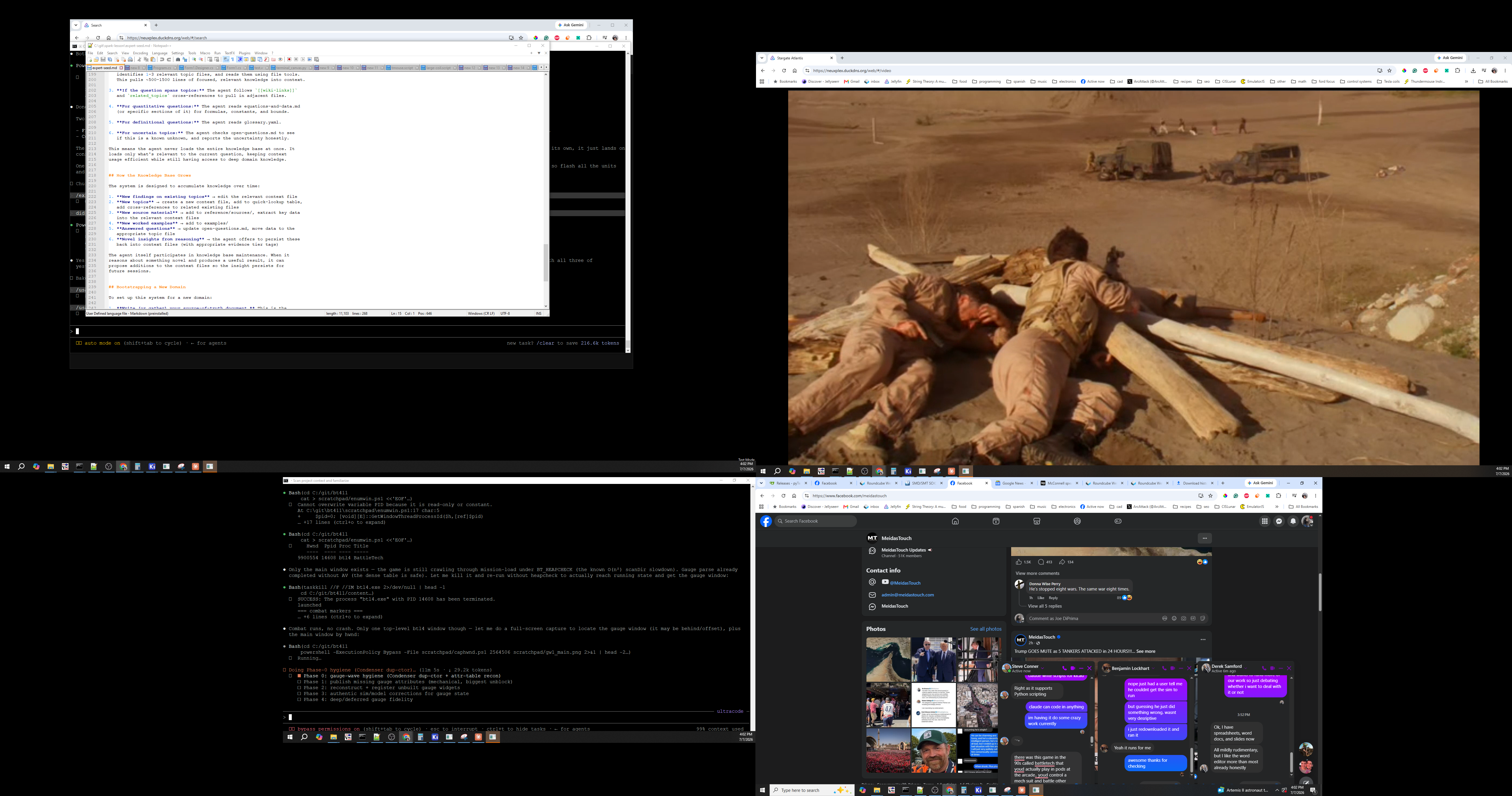Click the home icon in the Search browser window
The image size is (1512, 796).
point(109,38)
